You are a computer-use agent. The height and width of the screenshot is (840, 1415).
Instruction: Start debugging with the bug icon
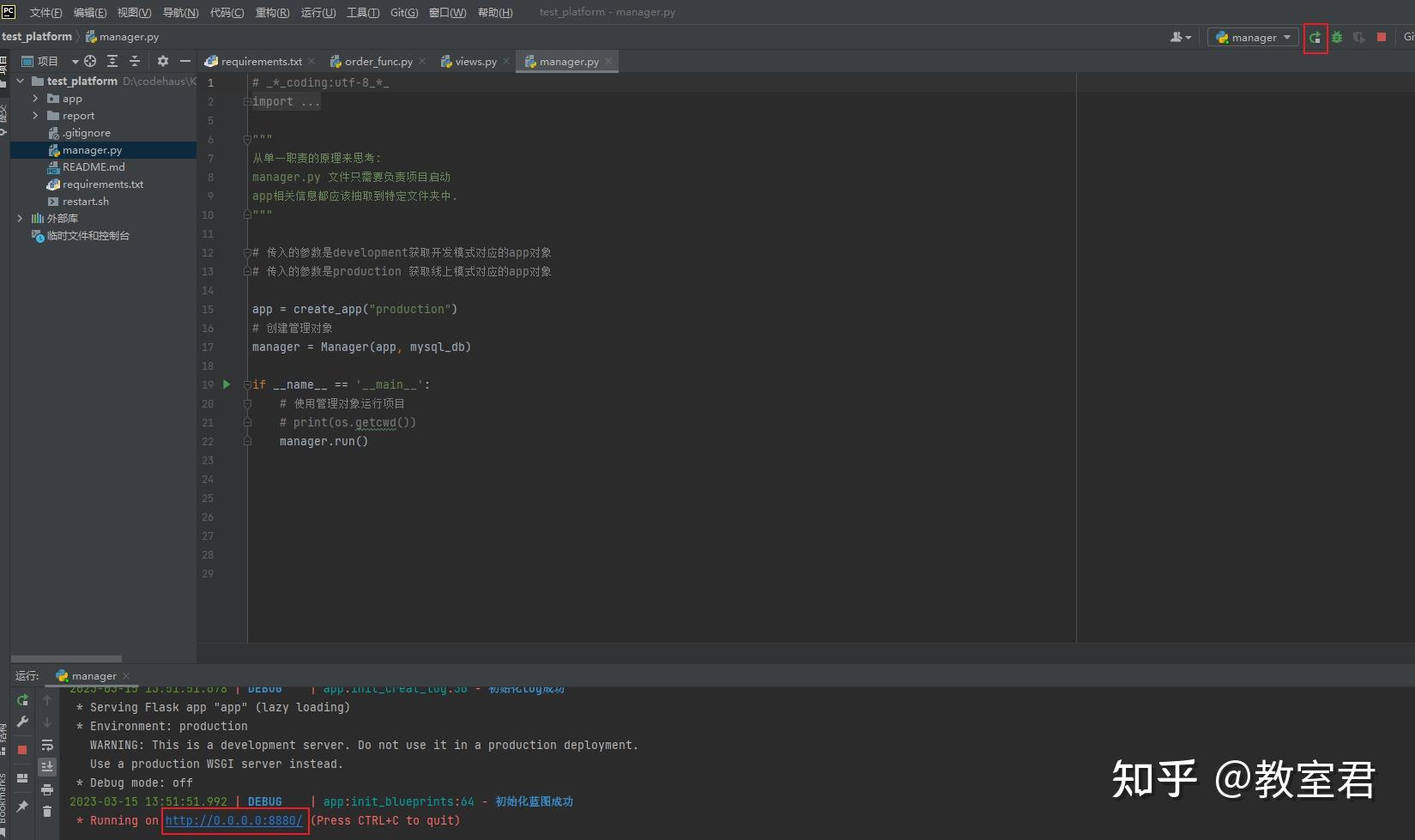[1336, 37]
